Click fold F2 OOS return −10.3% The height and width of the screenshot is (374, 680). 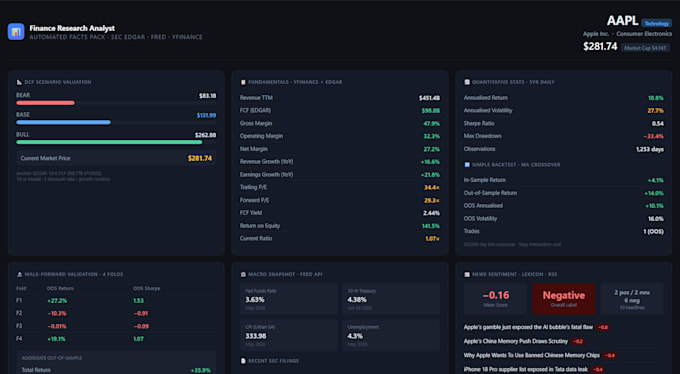pos(57,313)
